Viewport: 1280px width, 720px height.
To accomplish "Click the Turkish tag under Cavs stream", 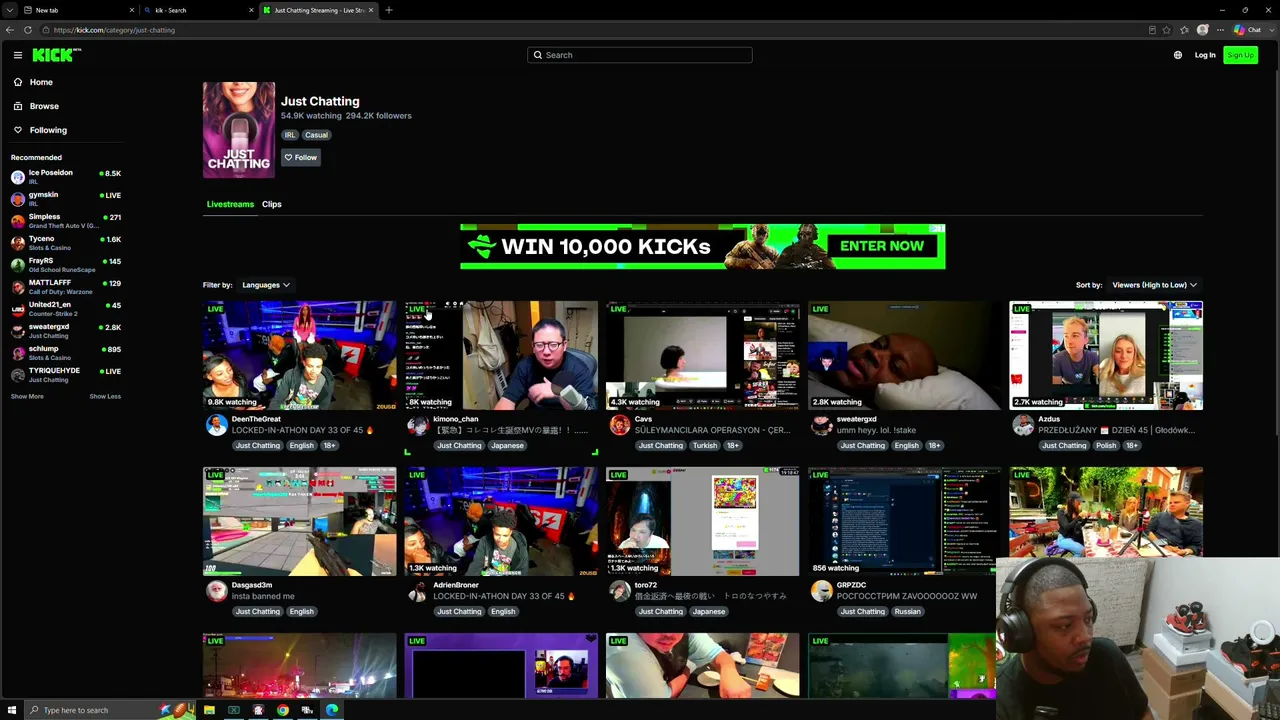I will point(705,446).
